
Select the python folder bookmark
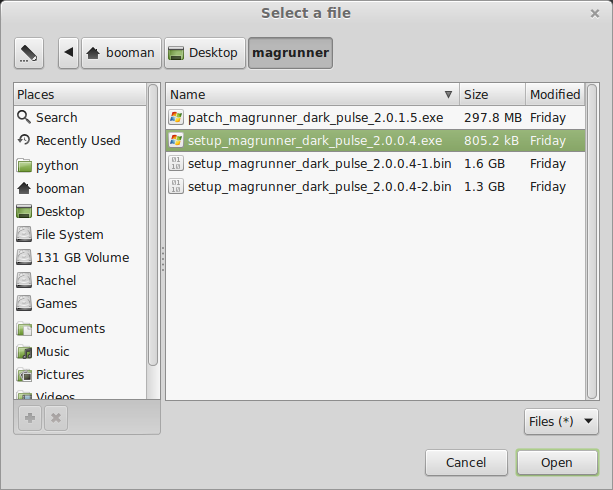(x=80, y=165)
